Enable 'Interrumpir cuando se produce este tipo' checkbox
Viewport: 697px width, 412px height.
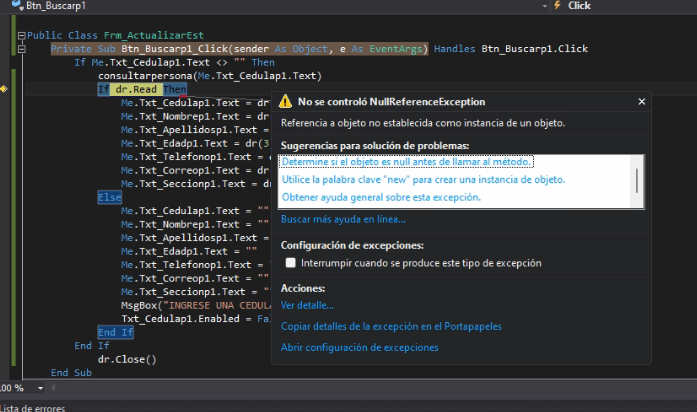point(290,263)
